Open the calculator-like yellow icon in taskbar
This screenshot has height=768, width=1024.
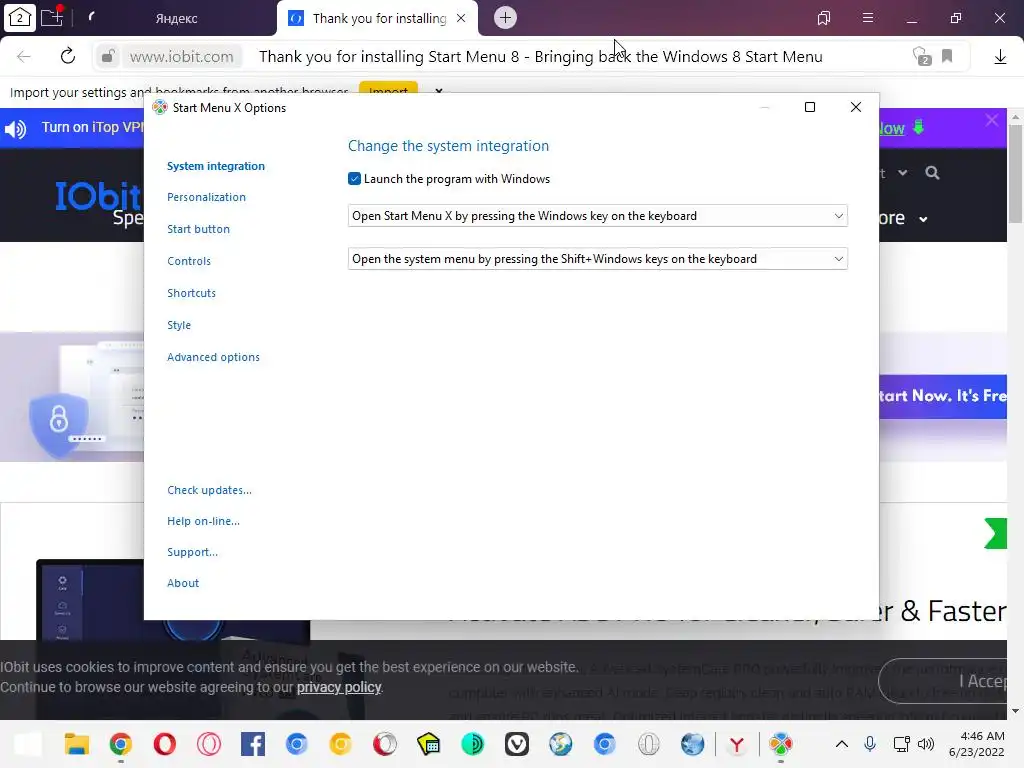coord(428,744)
